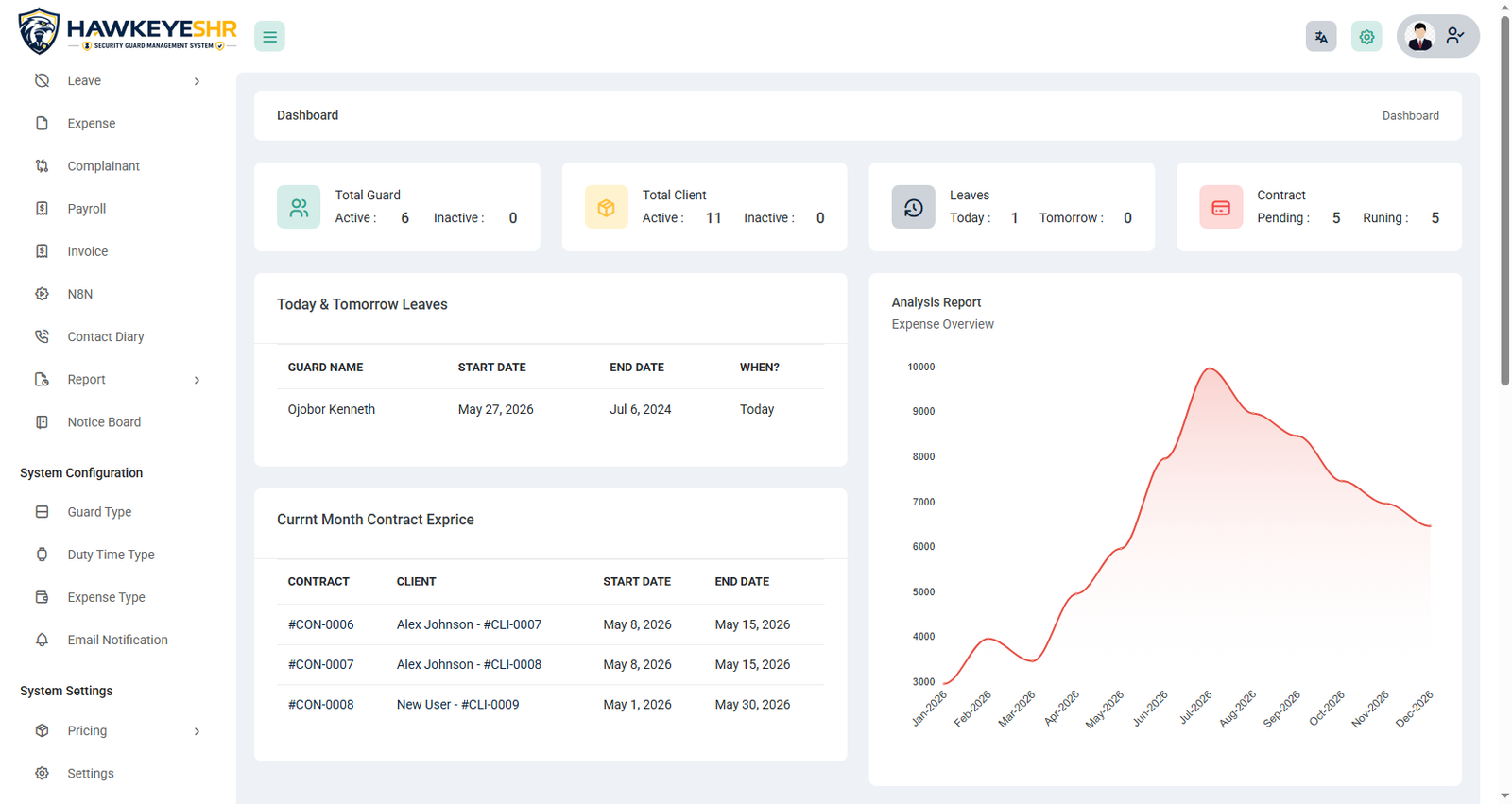Expand the Pricing submenu chevron
The height and width of the screenshot is (804, 1512).
(x=197, y=731)
